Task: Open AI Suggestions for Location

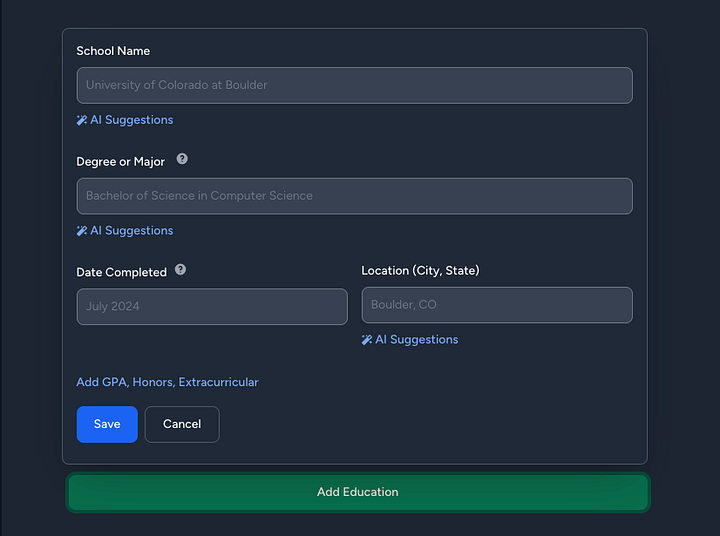Action: click(416, 340)
